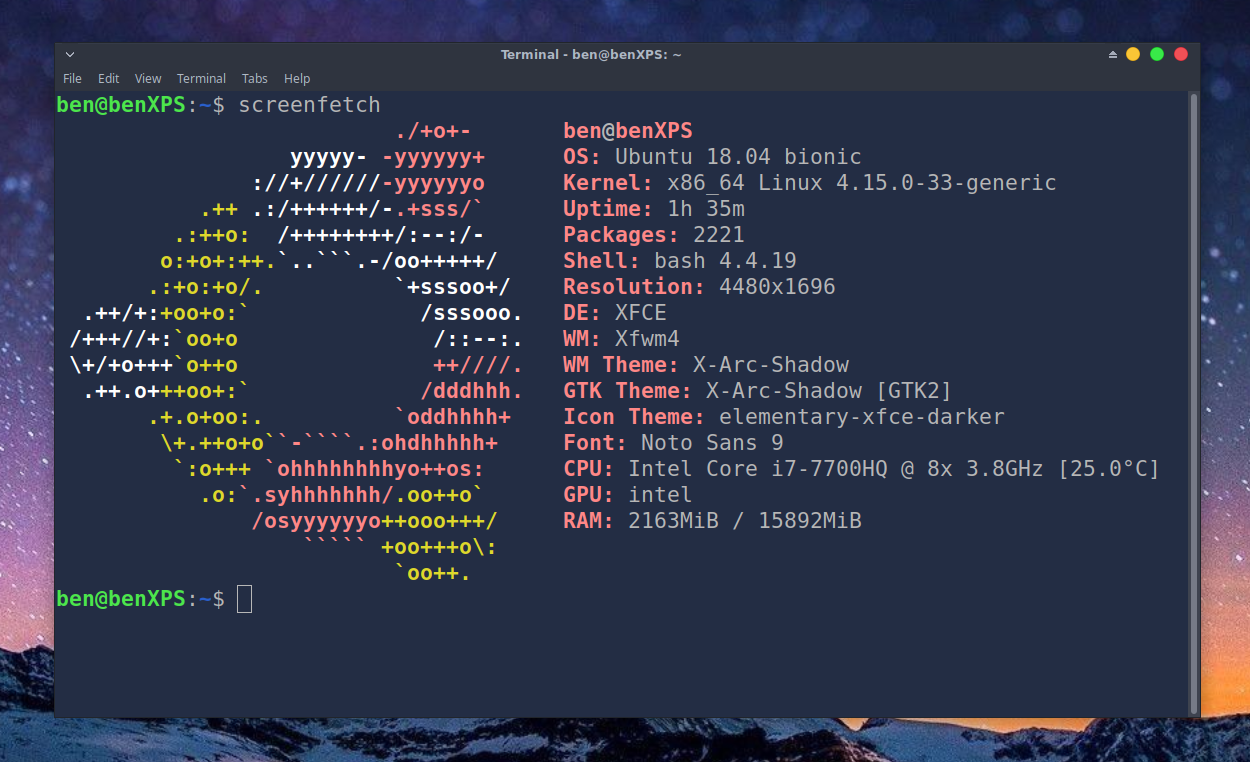Open the window menu chevron in the title bar
This screenshot has height=762, width=1250.
(69, 54)
